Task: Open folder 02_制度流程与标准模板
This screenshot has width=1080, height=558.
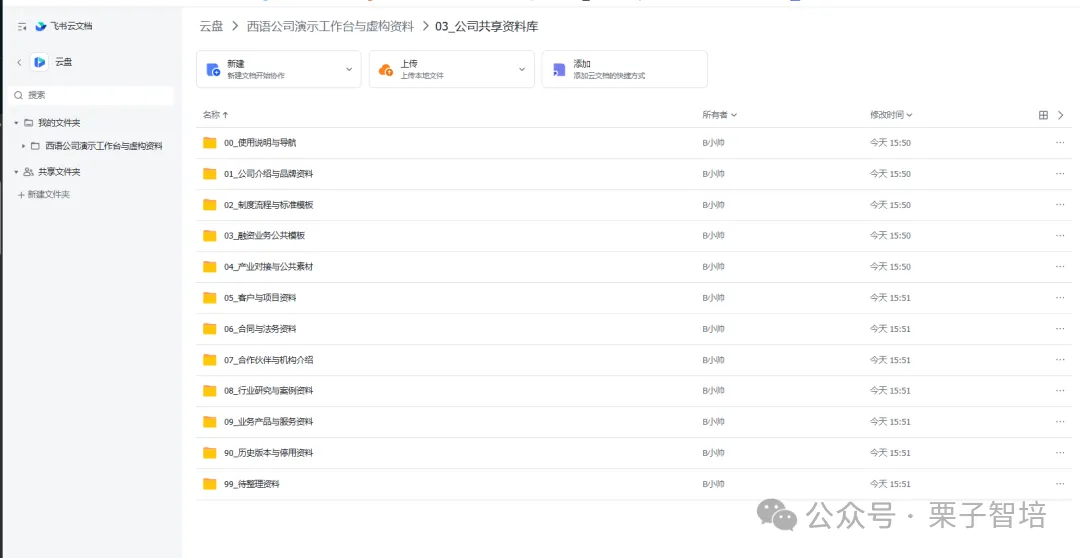Action: 269,205
